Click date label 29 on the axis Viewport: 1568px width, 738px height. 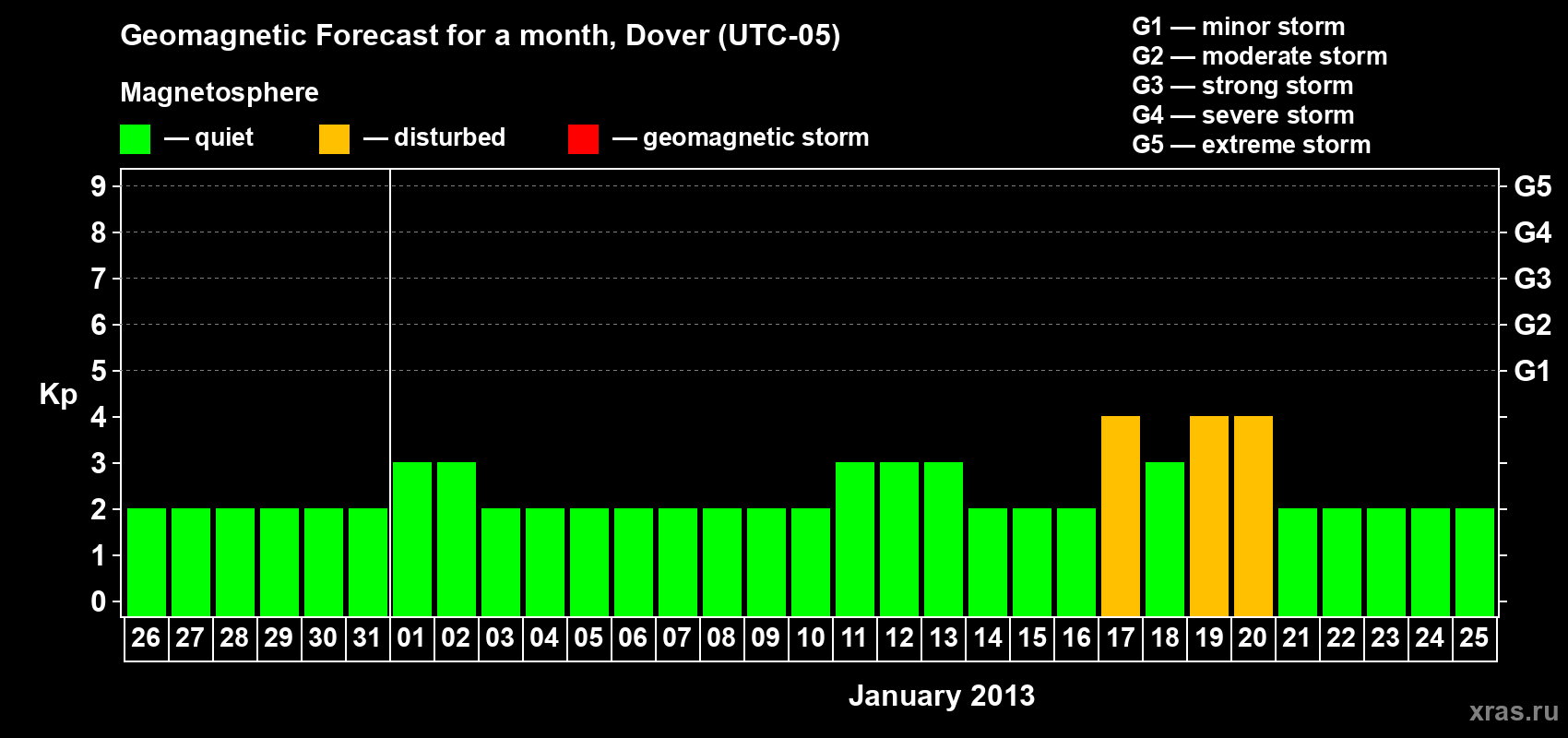(x=279, y=637)
